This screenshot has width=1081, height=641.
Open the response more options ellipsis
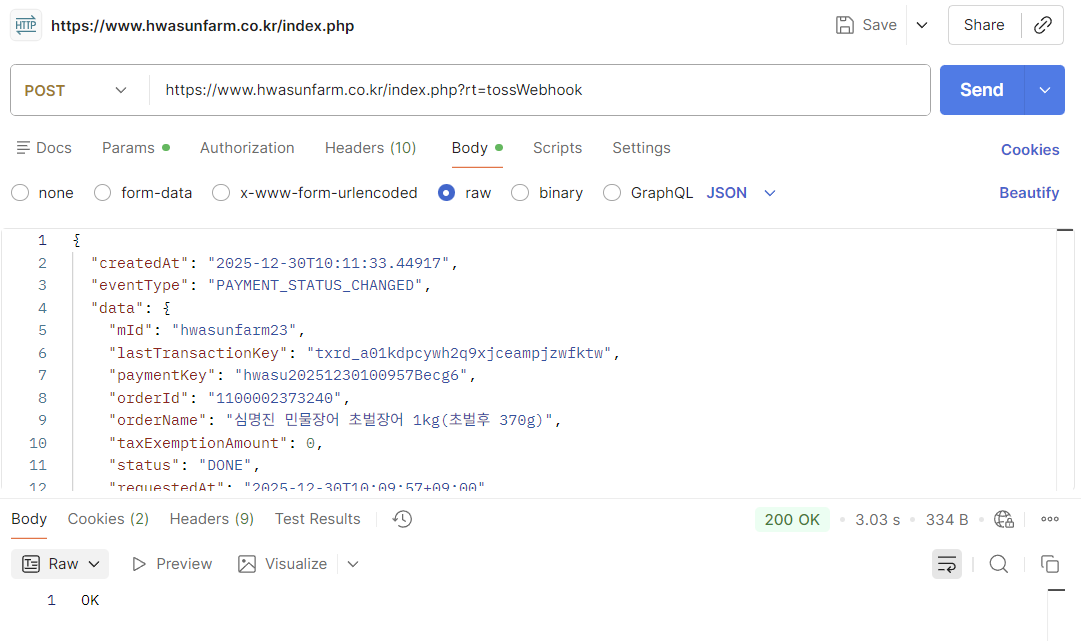[x=1049, y=519]
